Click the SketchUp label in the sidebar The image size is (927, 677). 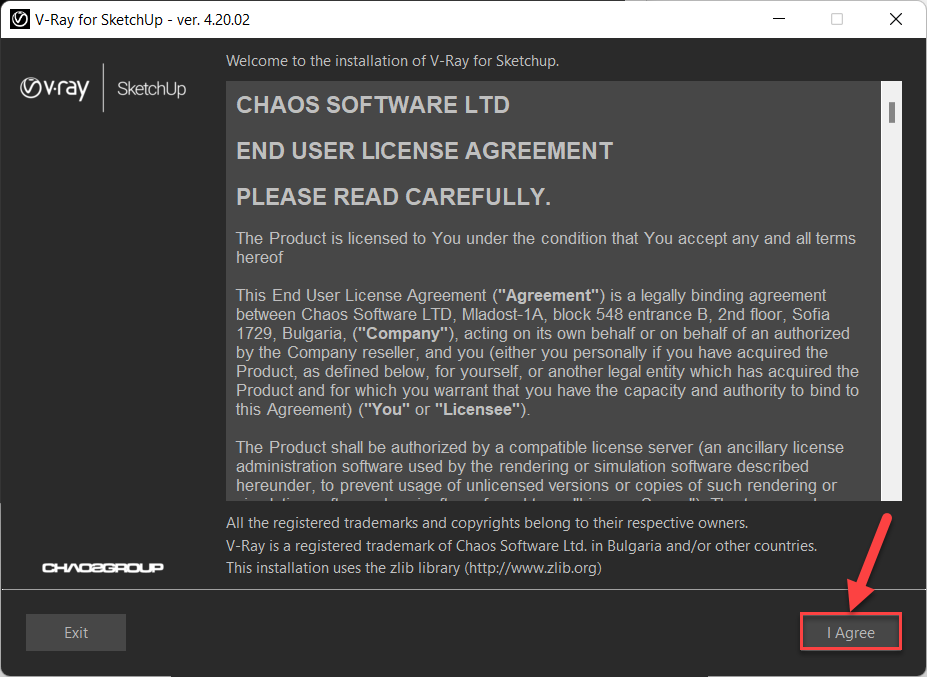coord(151,89)
